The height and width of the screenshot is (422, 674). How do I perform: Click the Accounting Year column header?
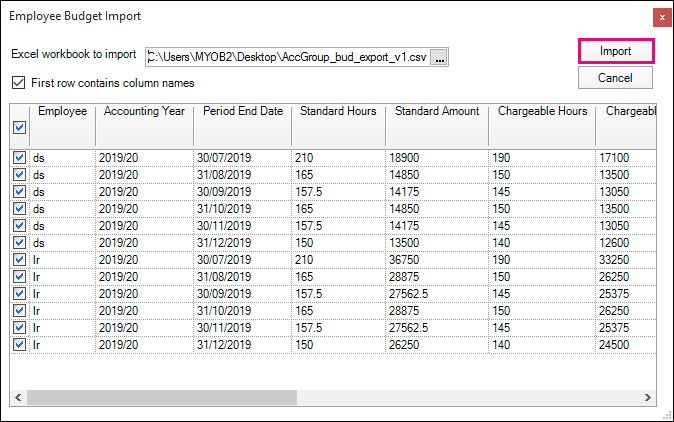(144, 111)
